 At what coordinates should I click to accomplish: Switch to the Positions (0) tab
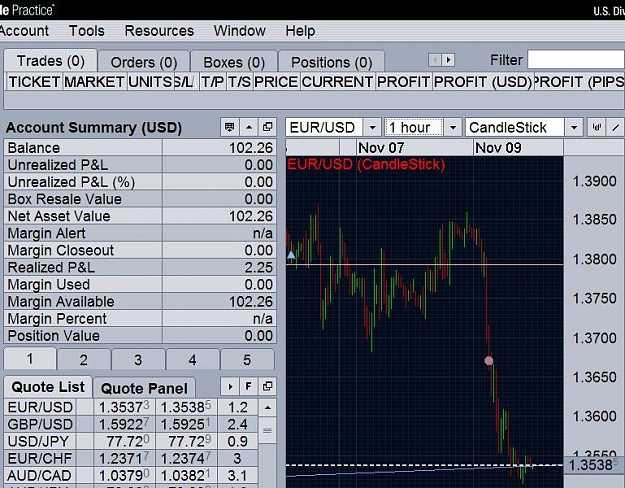[x=332, y=62]
